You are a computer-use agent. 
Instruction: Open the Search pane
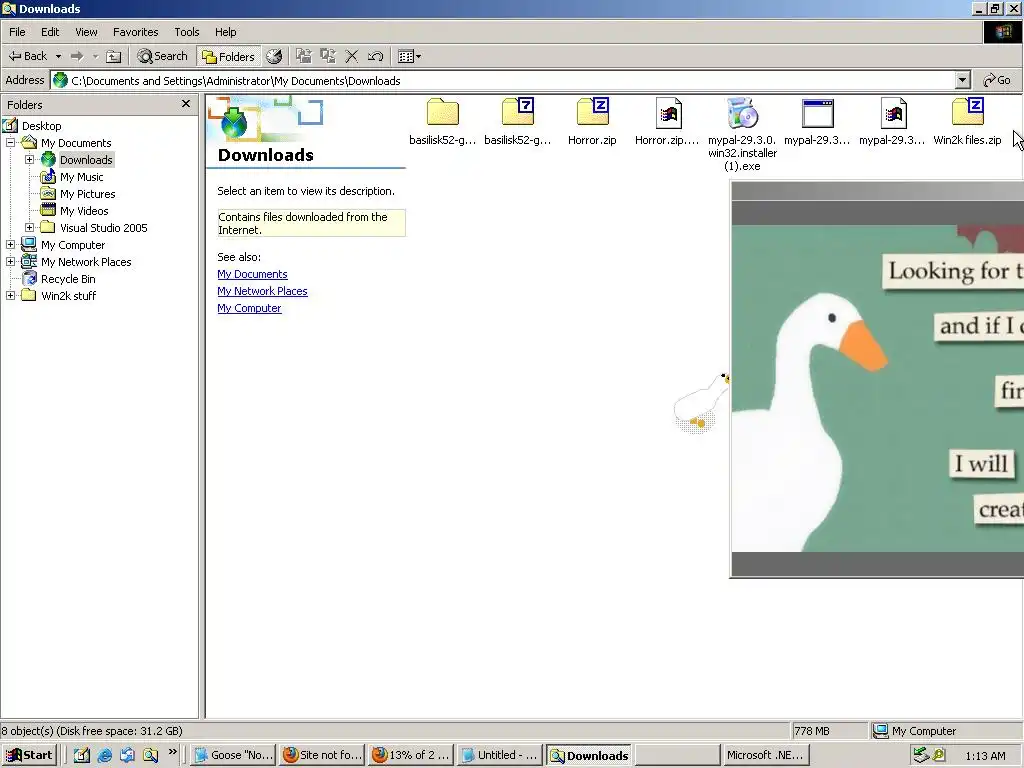coord(163,56)
